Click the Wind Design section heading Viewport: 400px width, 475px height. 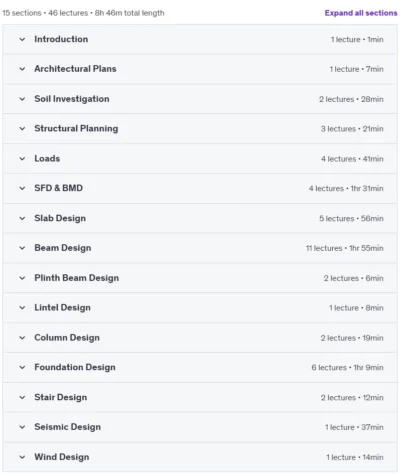click(x=62, y=457)
